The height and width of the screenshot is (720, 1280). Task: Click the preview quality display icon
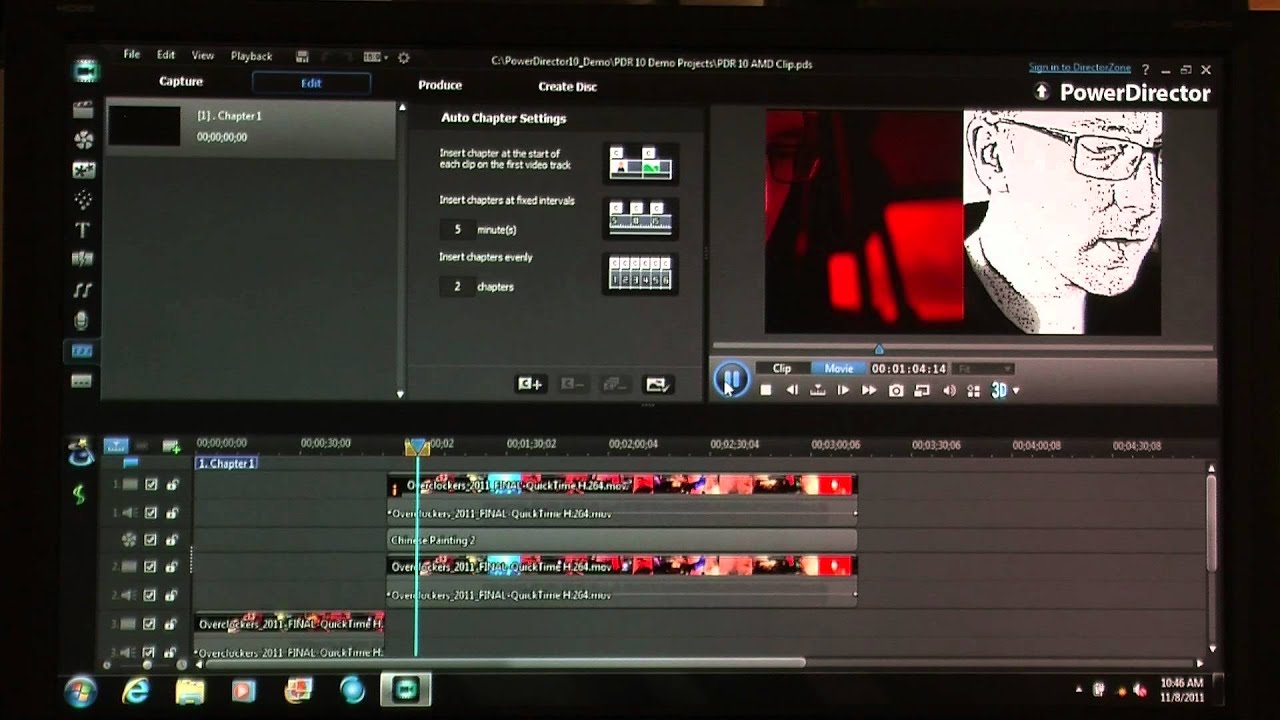[x=922, y=390]
